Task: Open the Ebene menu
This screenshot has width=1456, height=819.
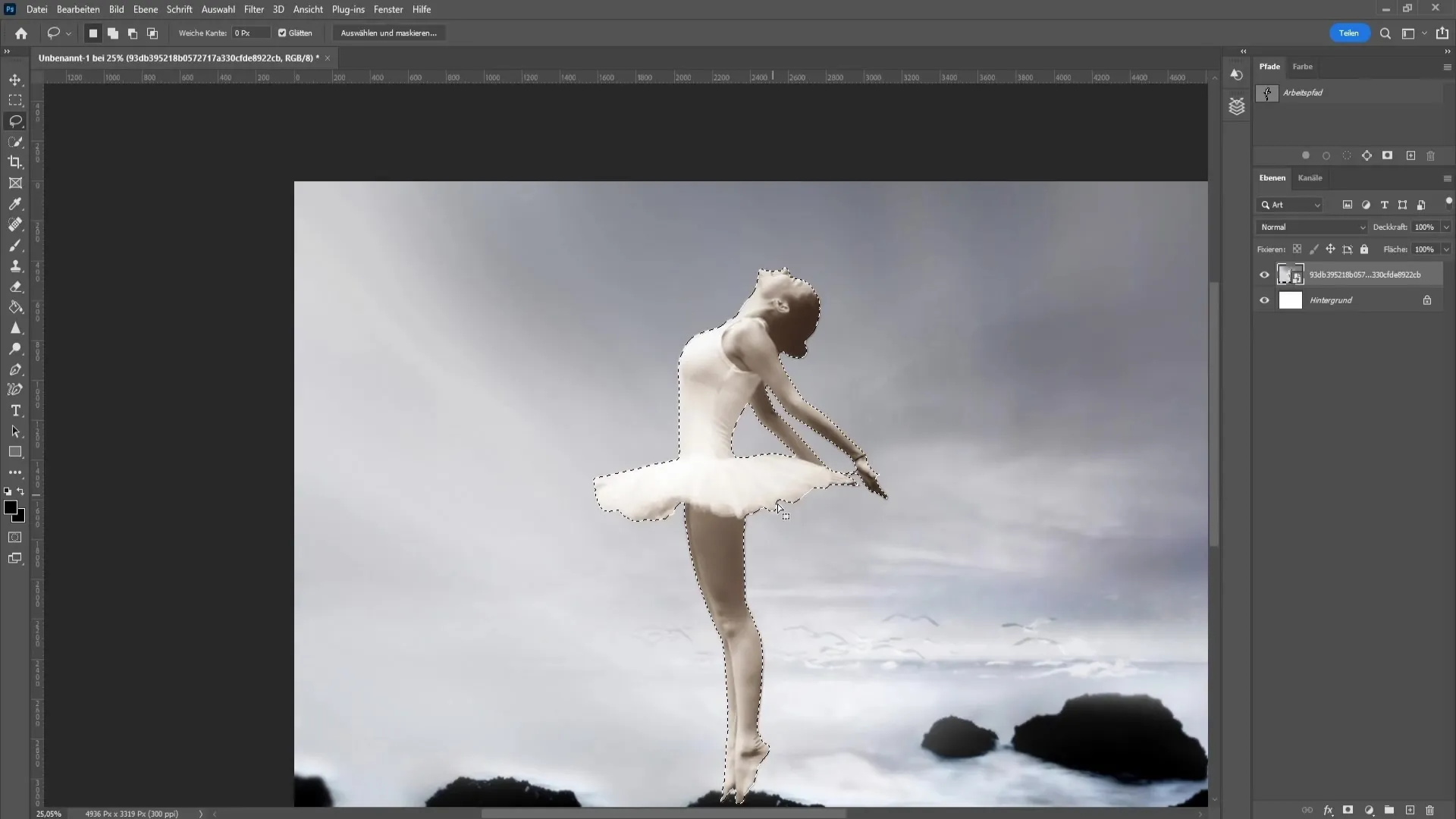Action: (144, 9)
